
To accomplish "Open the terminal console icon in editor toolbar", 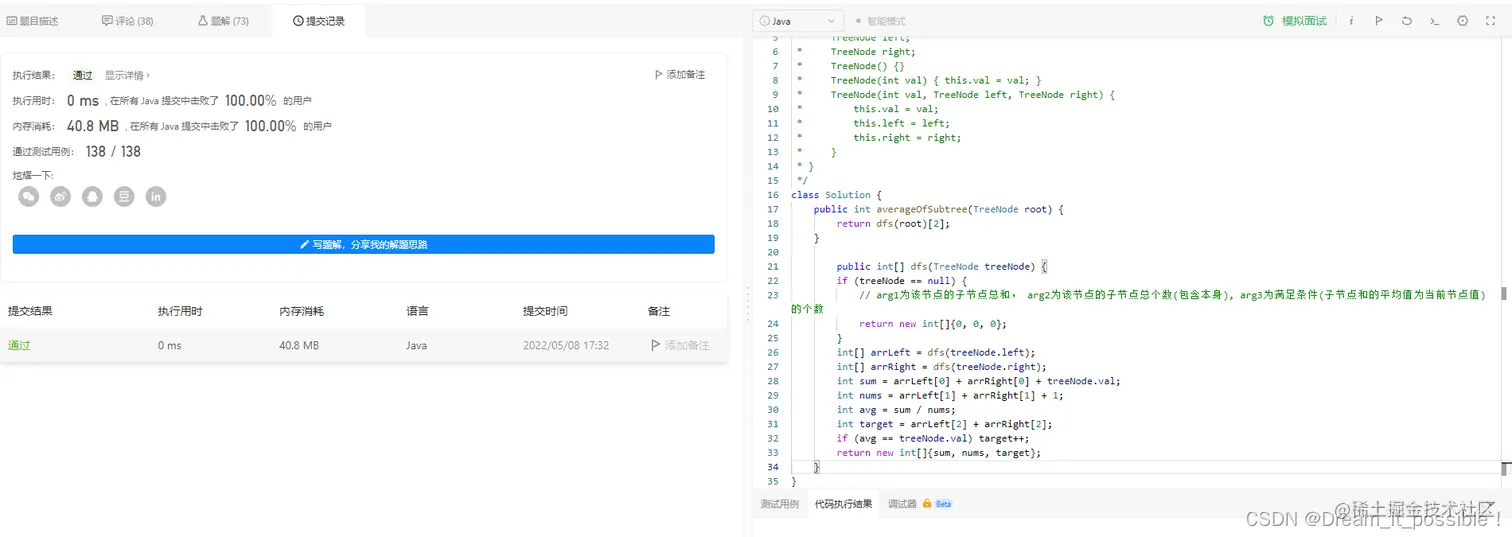I will [1435, 20].
